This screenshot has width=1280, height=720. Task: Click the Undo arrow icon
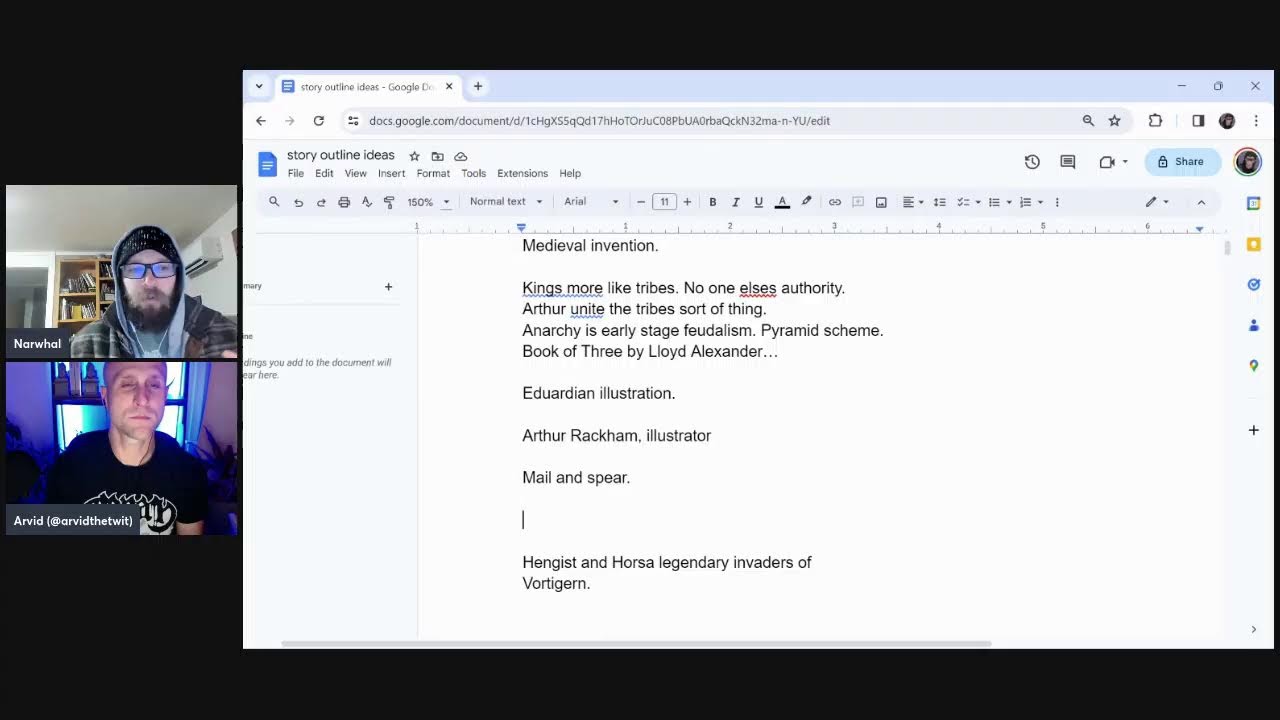298,202
